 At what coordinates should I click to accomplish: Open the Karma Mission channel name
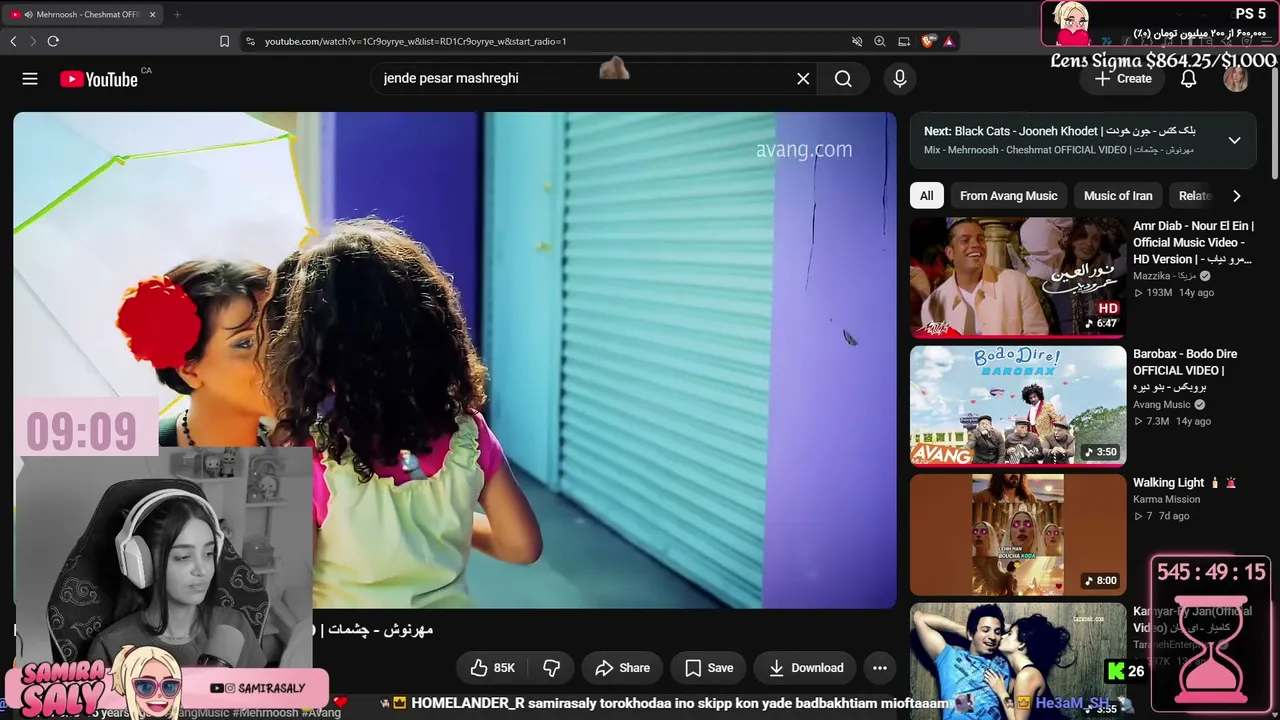click(1166, 500)
